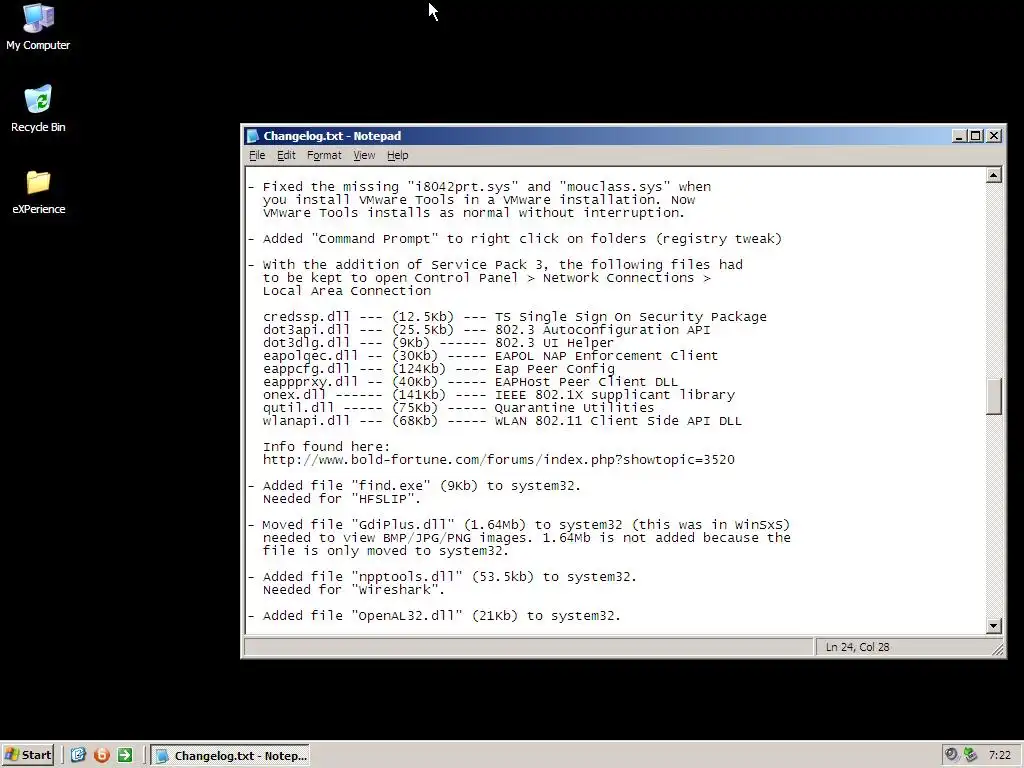Click the line starting with eappcfg.dll
1024x768 pixels.
click(x=438, y=369)
